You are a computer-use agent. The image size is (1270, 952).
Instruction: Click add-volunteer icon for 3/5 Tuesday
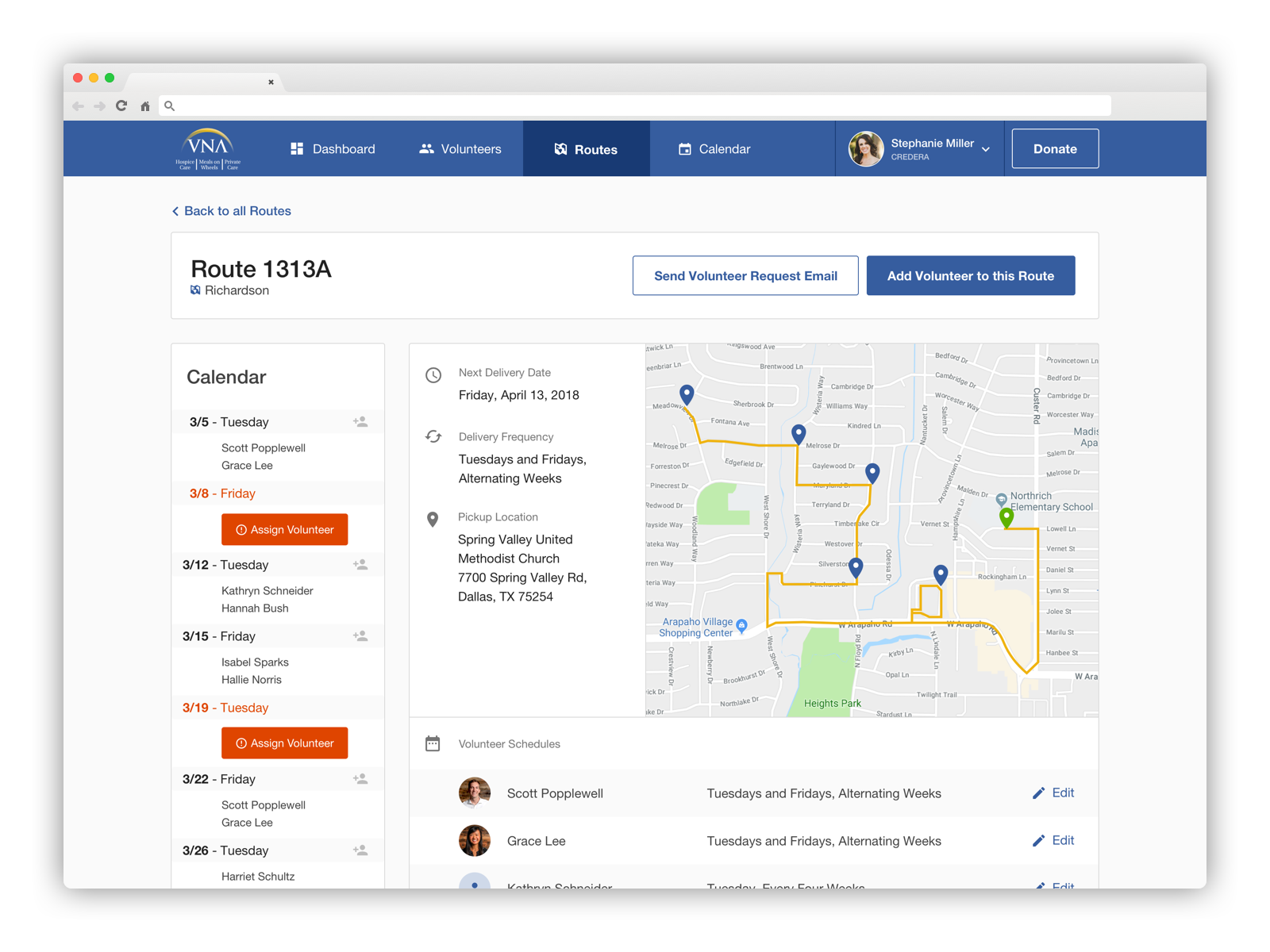pyautogui.click(x=360, y=422)
